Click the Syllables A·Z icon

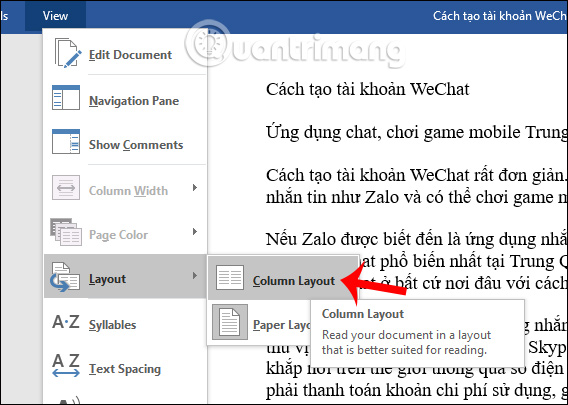point(66,322)
